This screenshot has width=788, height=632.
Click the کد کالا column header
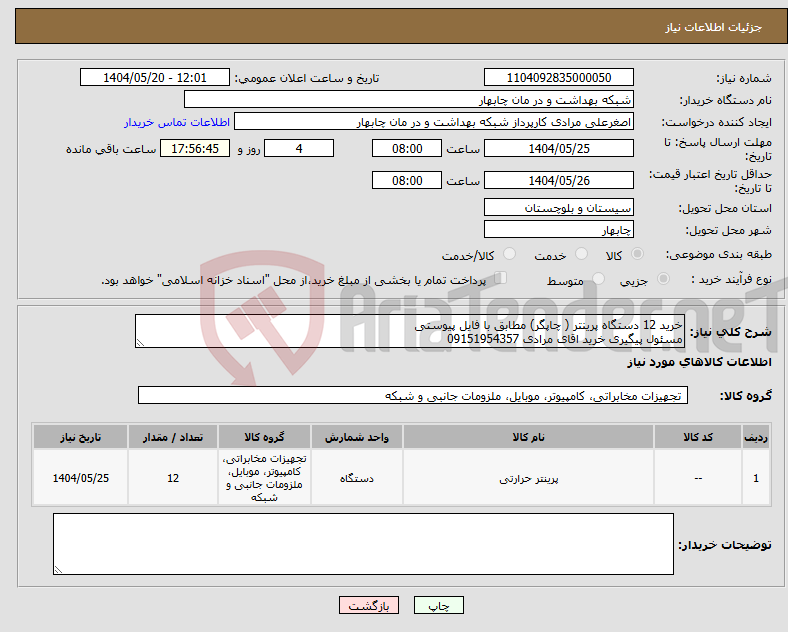coord(698,437)
